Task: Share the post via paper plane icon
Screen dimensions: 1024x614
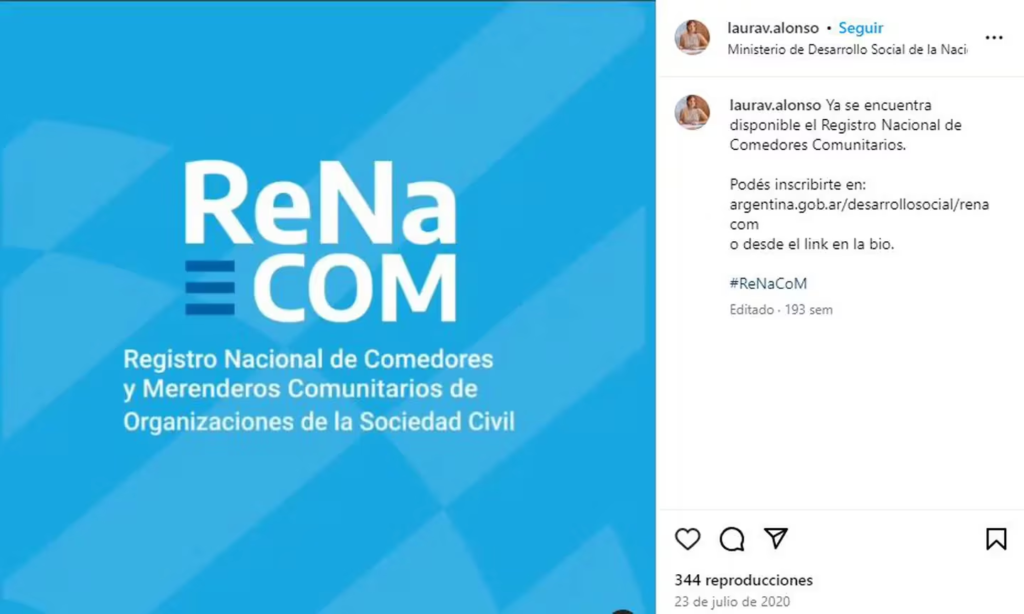Action: [776, 538]
